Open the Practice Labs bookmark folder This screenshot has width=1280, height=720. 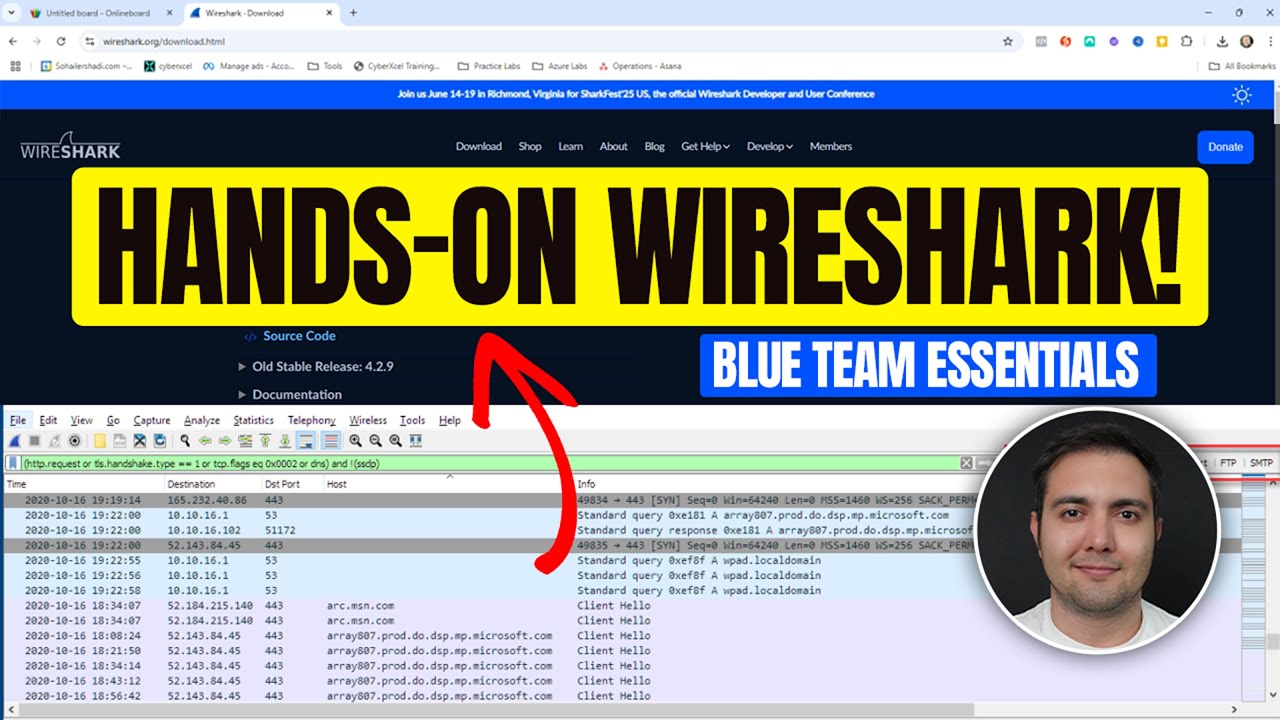point(489,66)
